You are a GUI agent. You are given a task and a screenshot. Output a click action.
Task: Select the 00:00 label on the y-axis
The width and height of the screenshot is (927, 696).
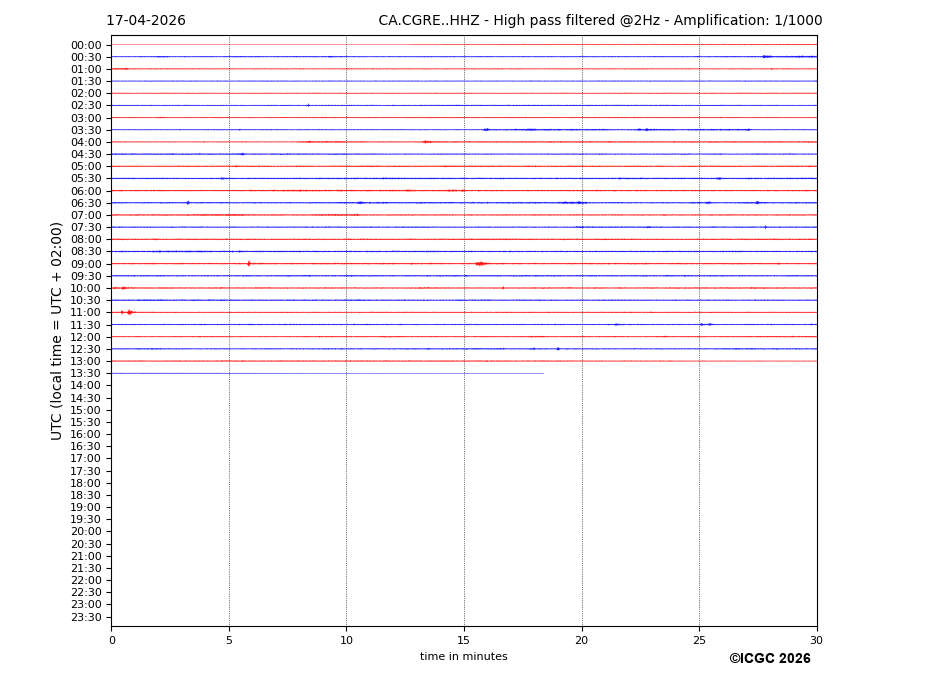85,45
